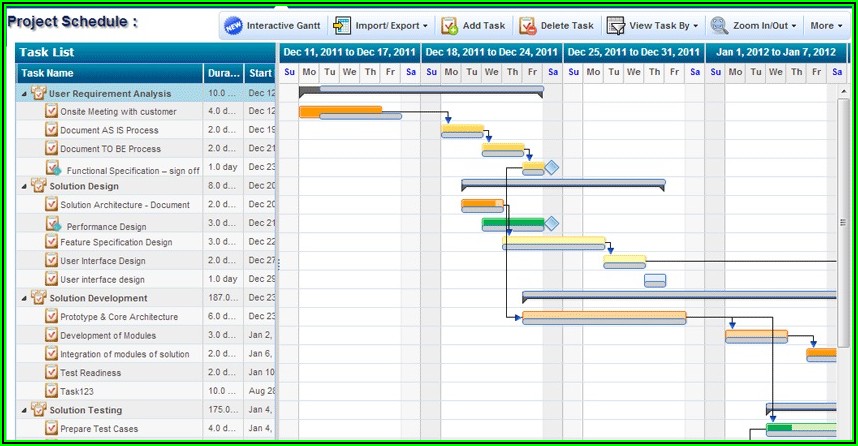Click the Task List panel title
Image resolution: width=858 pixels, height=446 pixels.
pos(47,53)
